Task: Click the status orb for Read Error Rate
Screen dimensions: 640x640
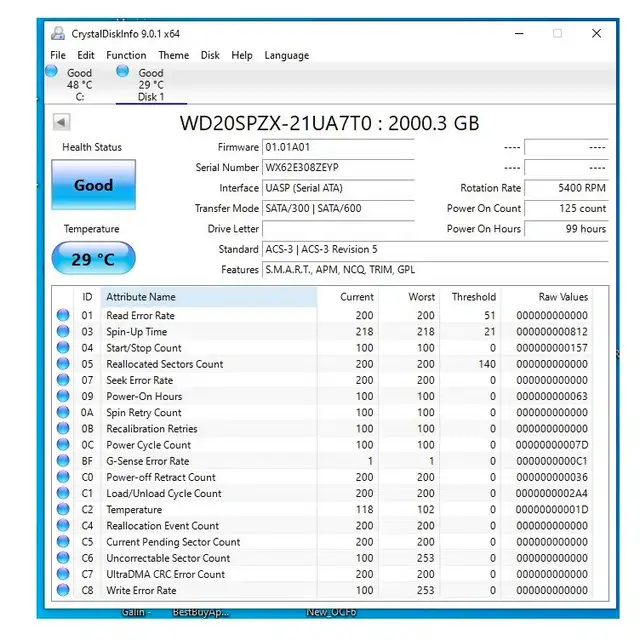Action: point(63,315)
